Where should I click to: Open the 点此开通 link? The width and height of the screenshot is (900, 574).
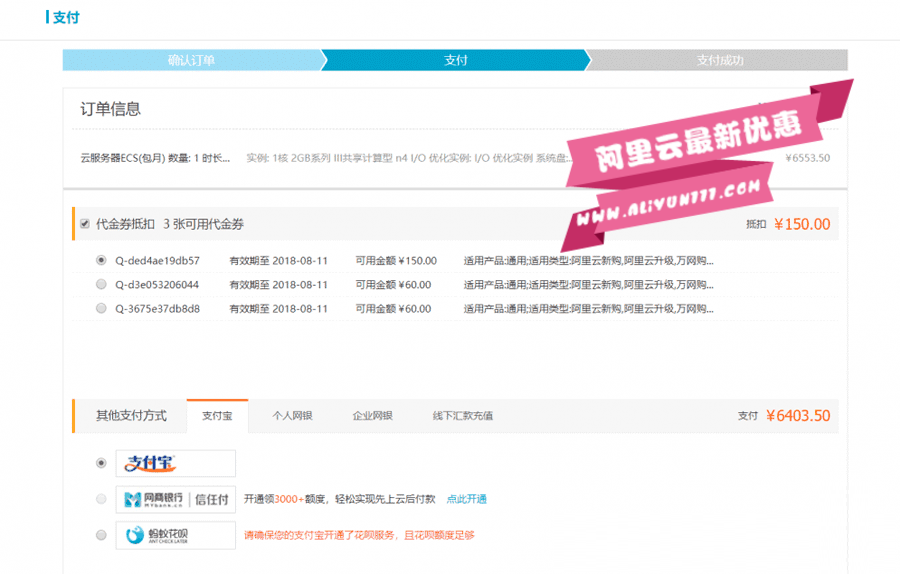467,499
